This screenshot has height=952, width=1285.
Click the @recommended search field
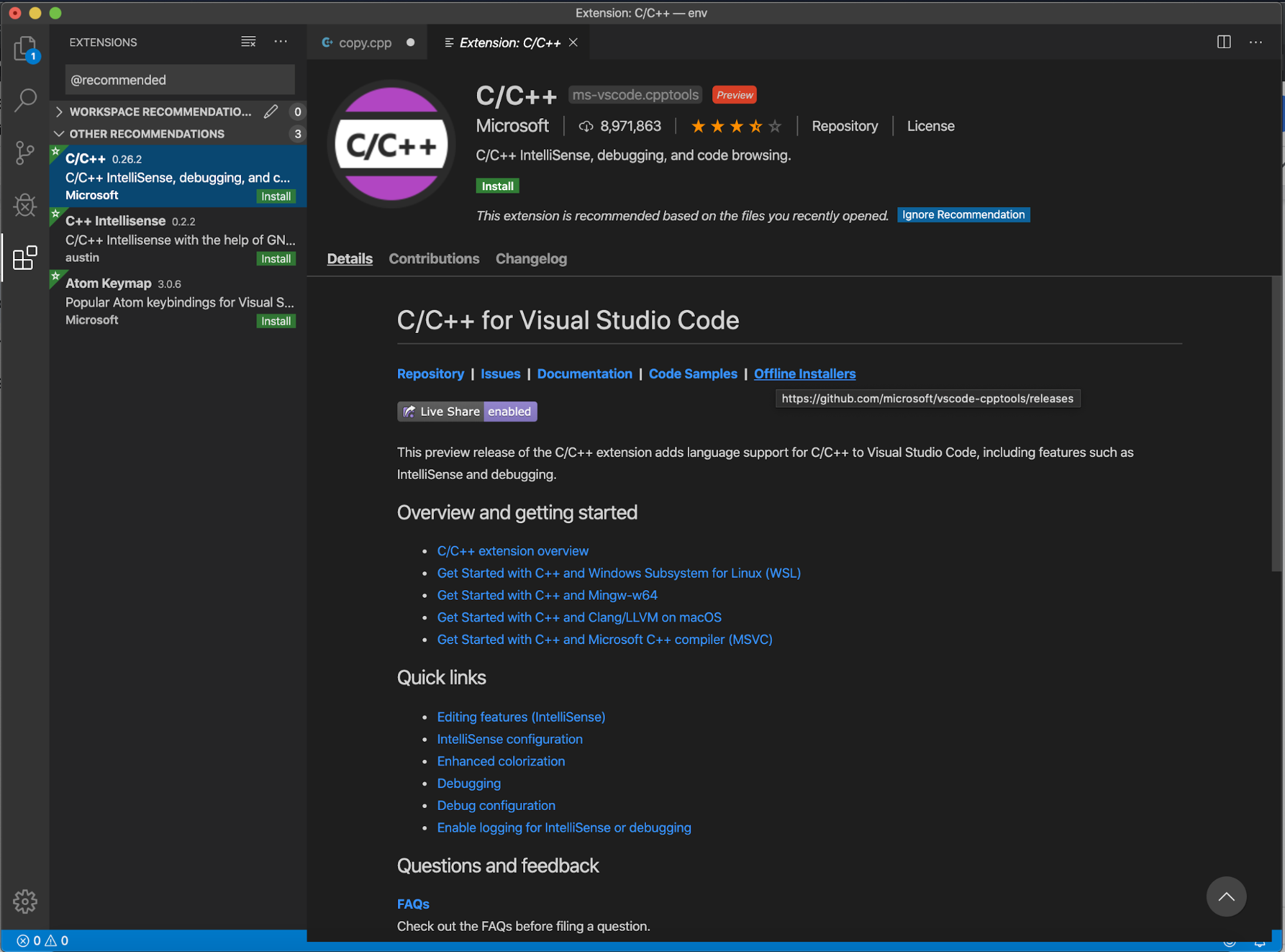(180, 80)
